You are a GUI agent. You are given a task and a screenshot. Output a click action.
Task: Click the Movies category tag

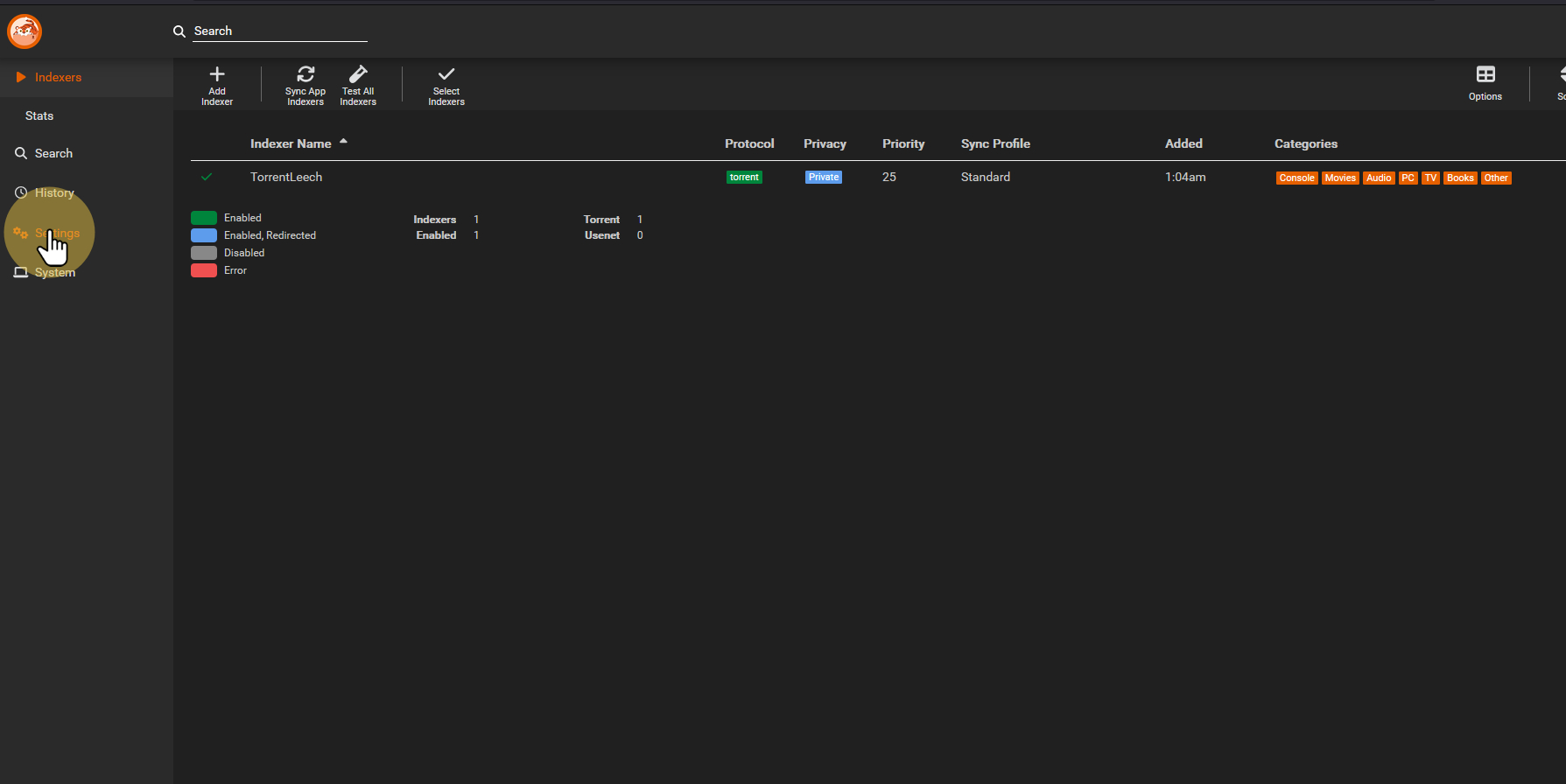[1340, 178]
